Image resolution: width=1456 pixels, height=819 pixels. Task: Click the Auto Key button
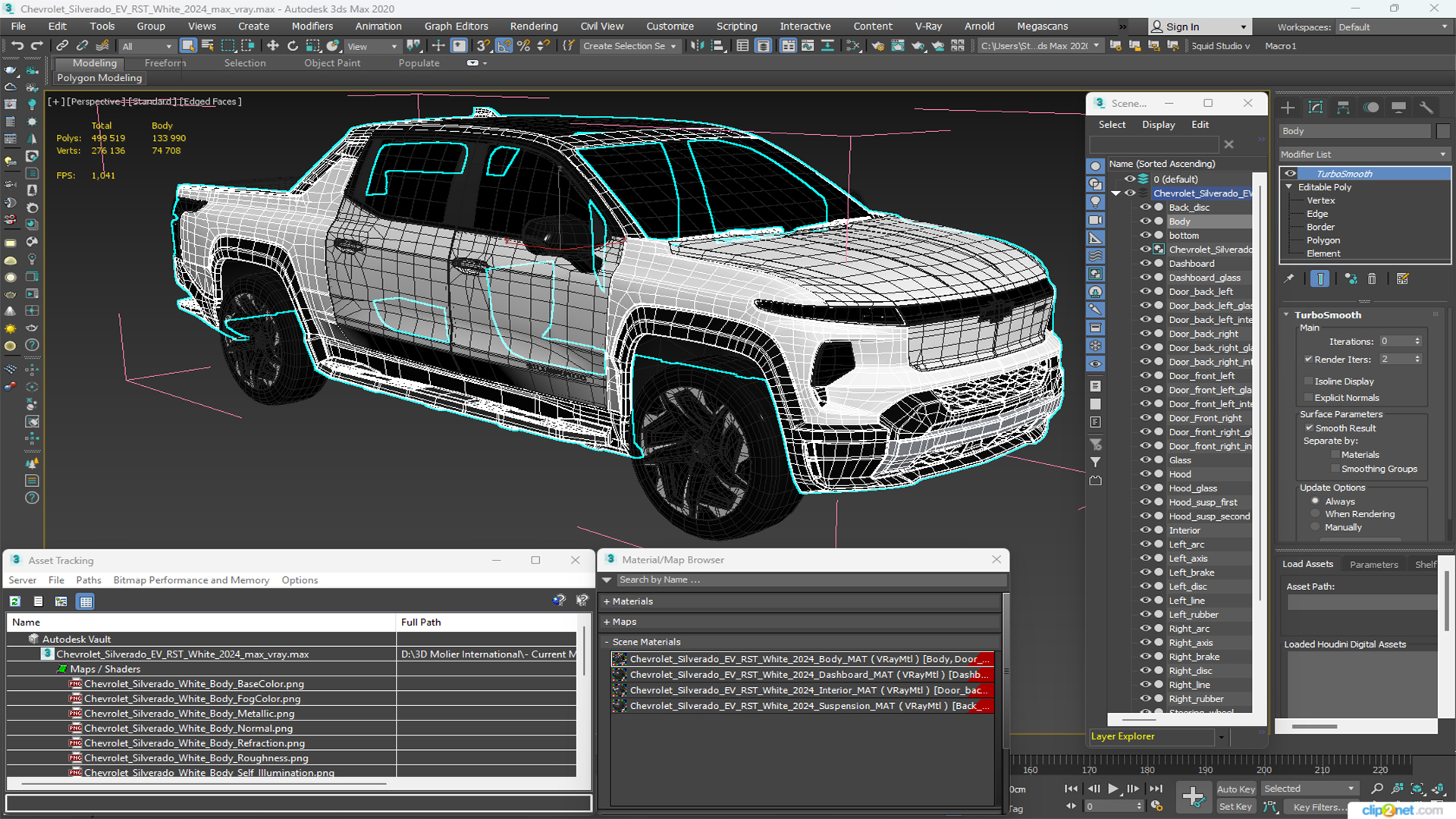tap(1236, 789)
